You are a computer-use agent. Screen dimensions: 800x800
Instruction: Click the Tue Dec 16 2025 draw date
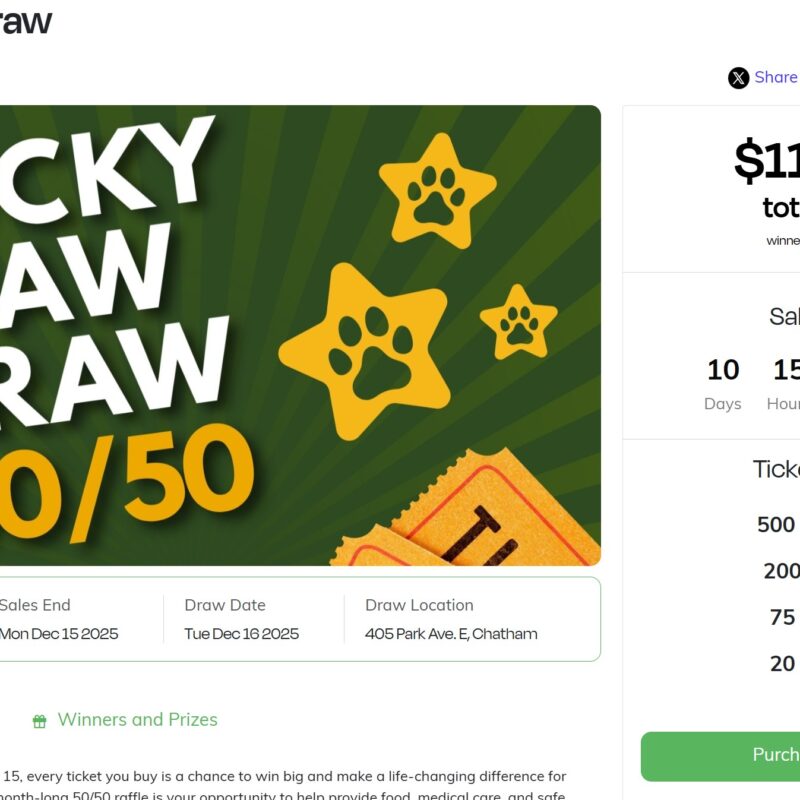click(x=241, y=633)
